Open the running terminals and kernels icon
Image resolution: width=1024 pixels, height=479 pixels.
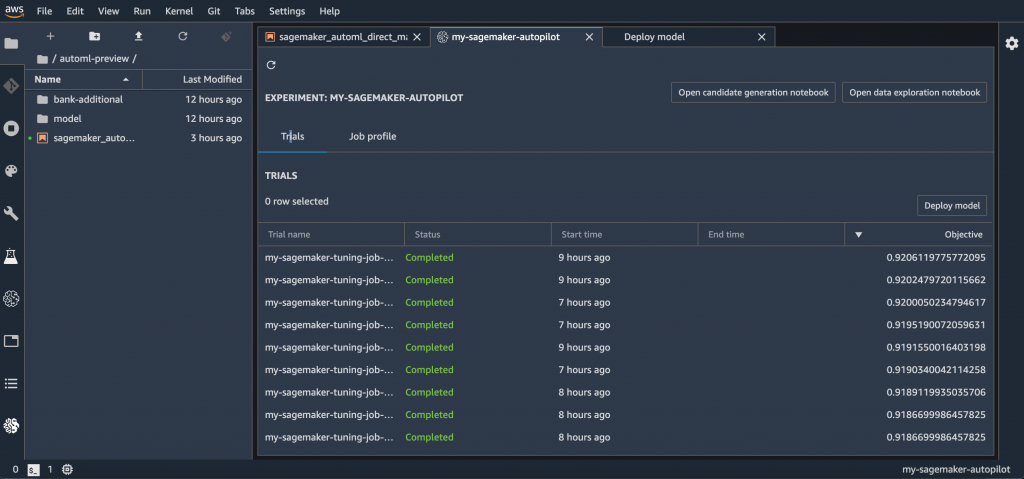coord(12,128)
